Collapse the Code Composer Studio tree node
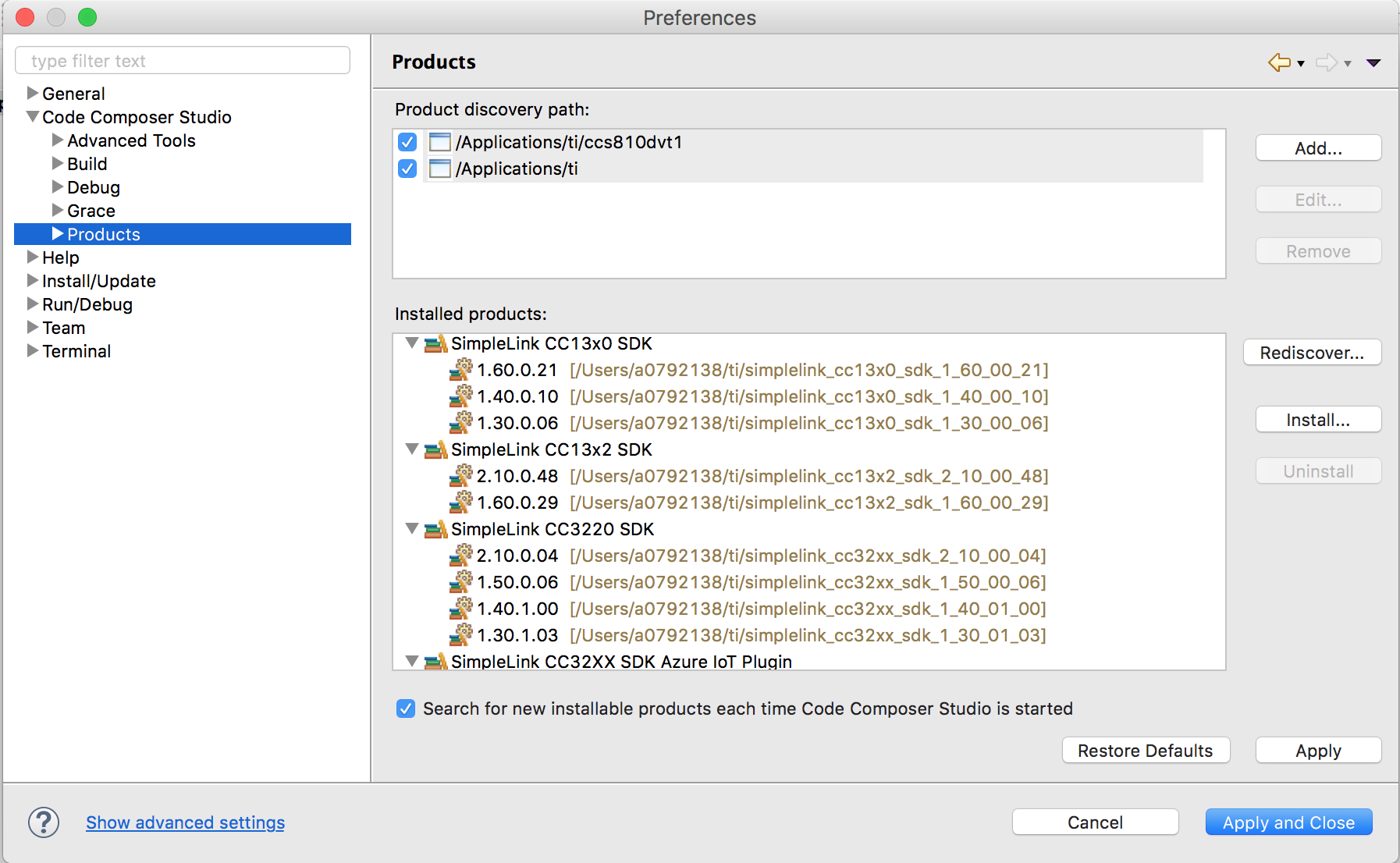 [x=33, y=117]
